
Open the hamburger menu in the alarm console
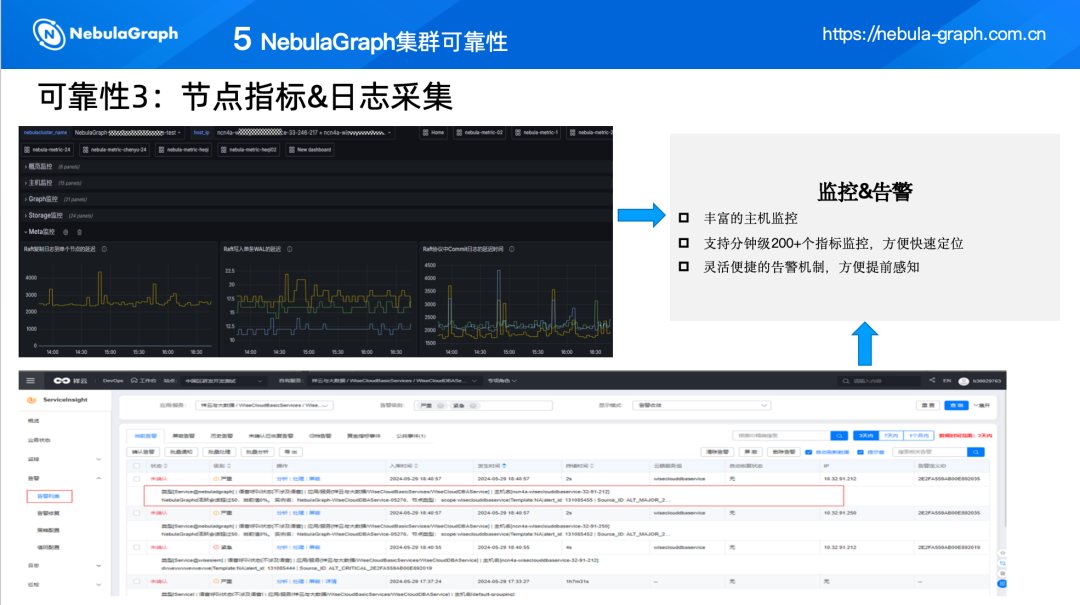tap(30, 380)
